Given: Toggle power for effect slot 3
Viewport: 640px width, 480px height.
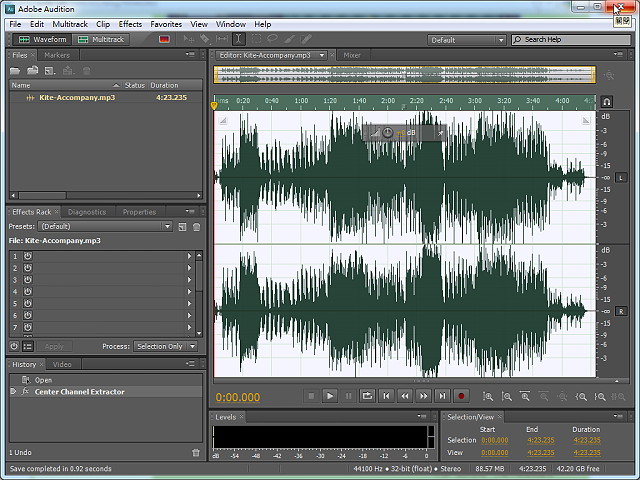Looking at the screenshot, I should (x=27, y=280).
